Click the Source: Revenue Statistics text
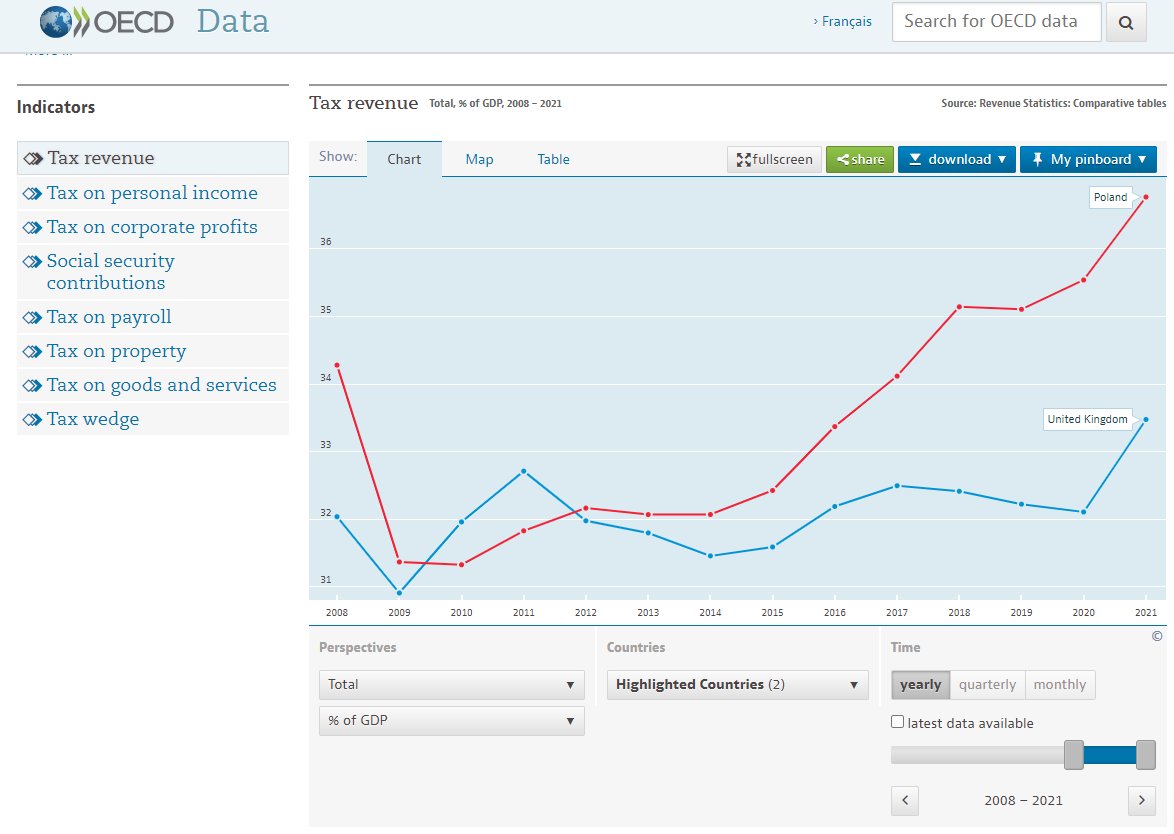The width and height of the screenshot is (1174, 834). point(1053,103)
